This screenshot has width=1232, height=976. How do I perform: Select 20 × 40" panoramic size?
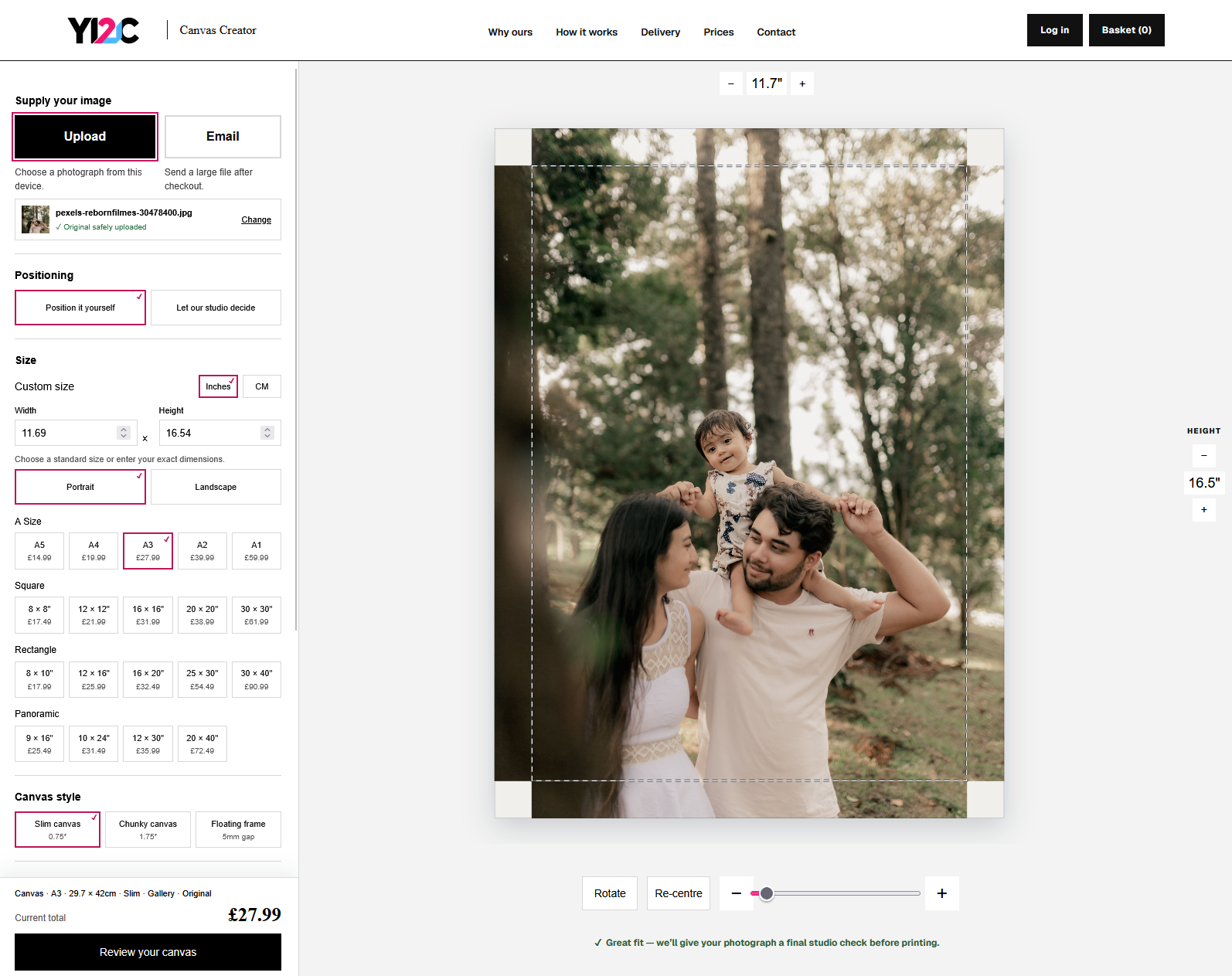202,743
